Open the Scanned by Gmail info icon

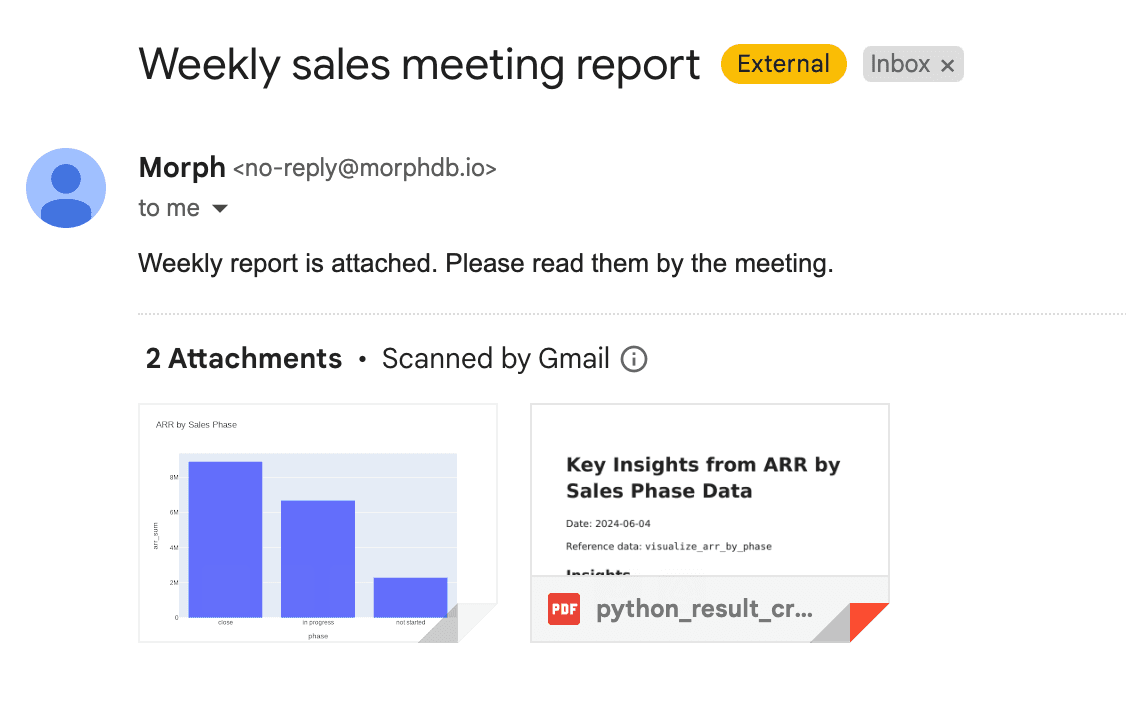pos(633,358)
